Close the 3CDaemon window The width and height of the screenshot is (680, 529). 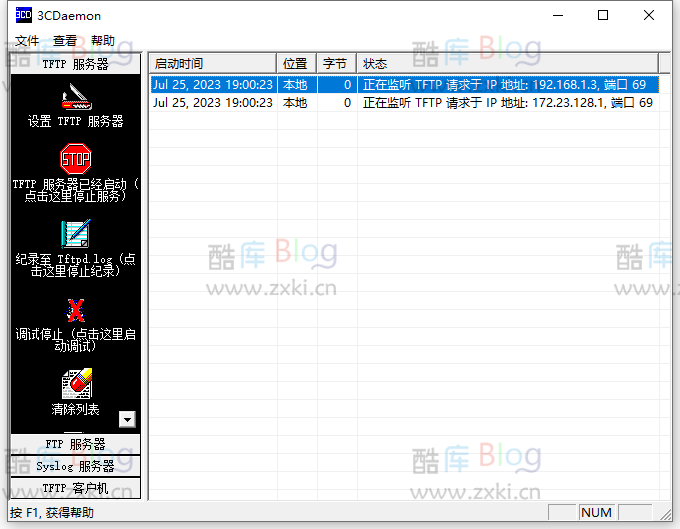[x=649, y=16]
